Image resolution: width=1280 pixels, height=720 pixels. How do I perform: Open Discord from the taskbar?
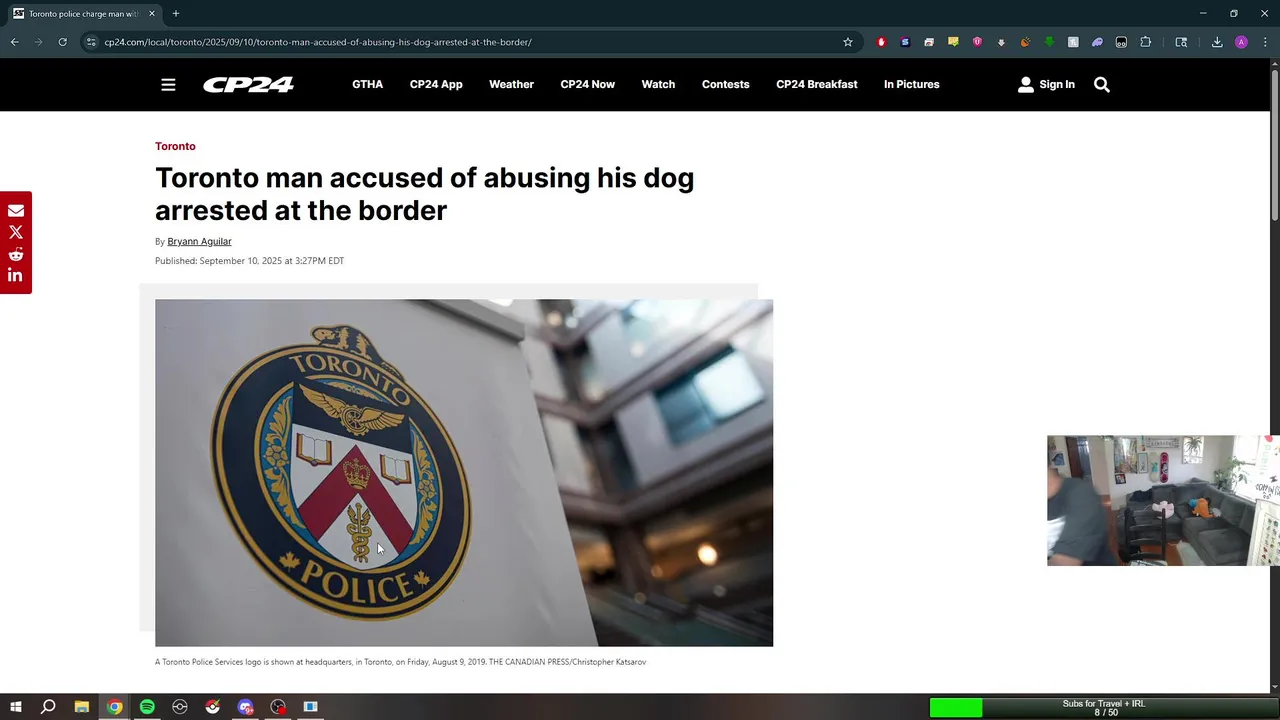(245, 707)
